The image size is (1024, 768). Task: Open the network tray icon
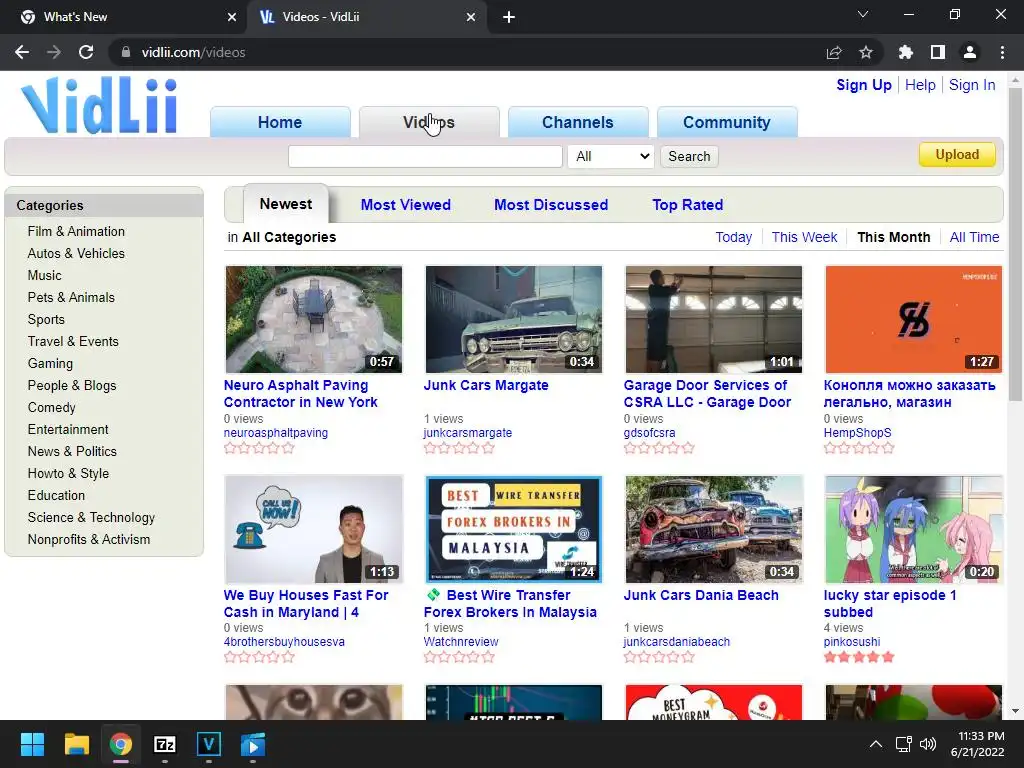coord(903,744)
